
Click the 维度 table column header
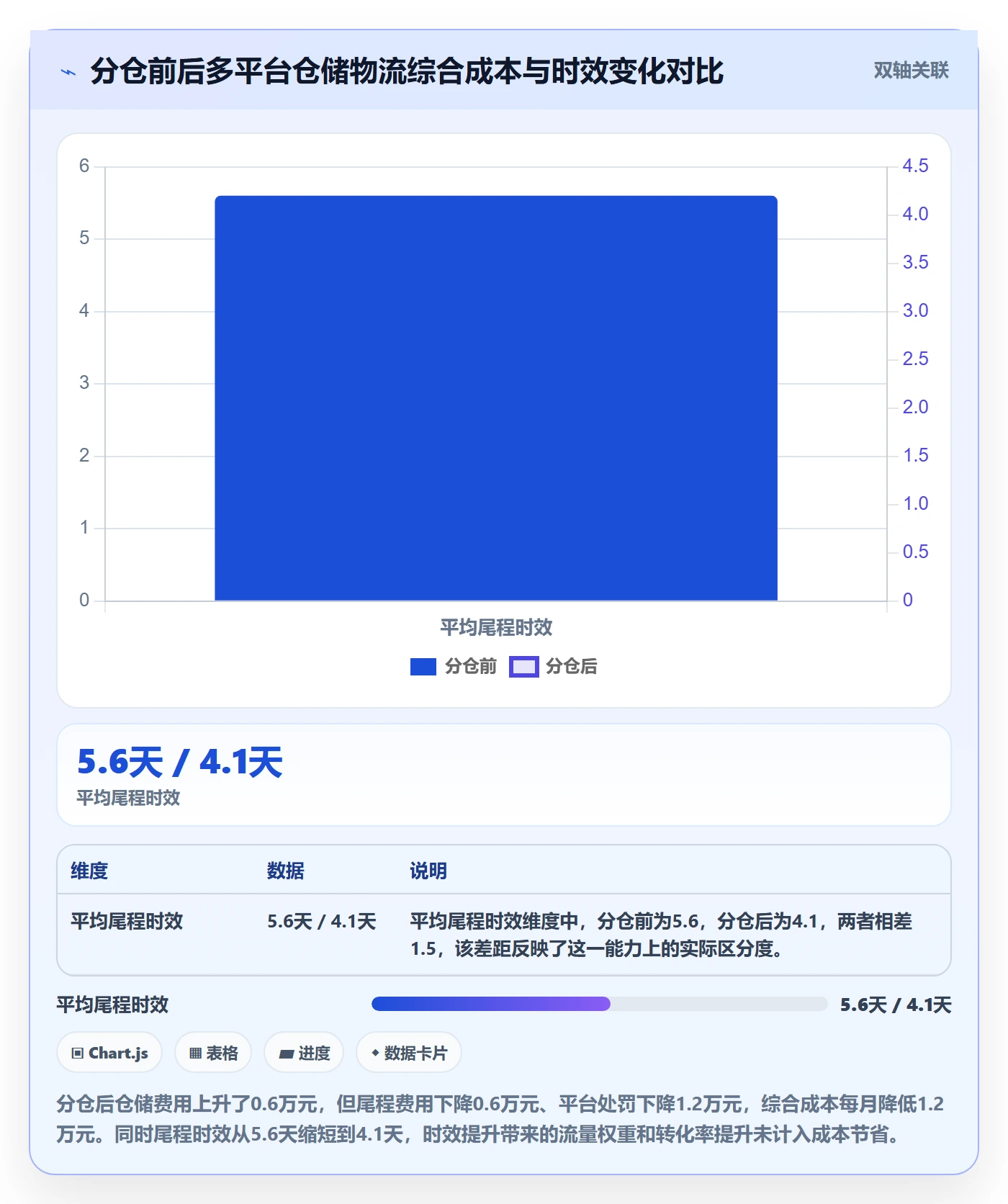[89, 871]
